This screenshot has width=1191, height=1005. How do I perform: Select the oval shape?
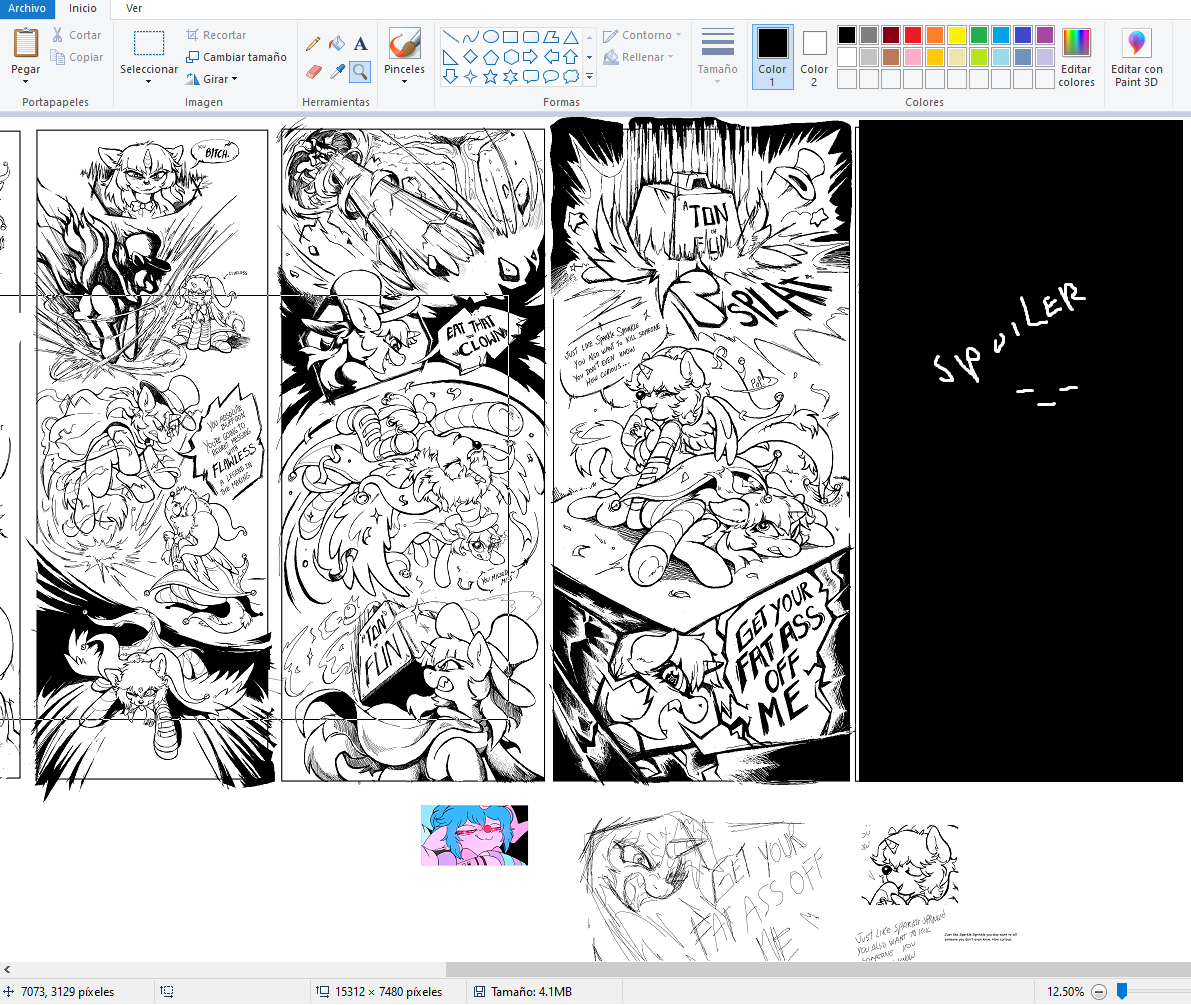coord(491,36)
